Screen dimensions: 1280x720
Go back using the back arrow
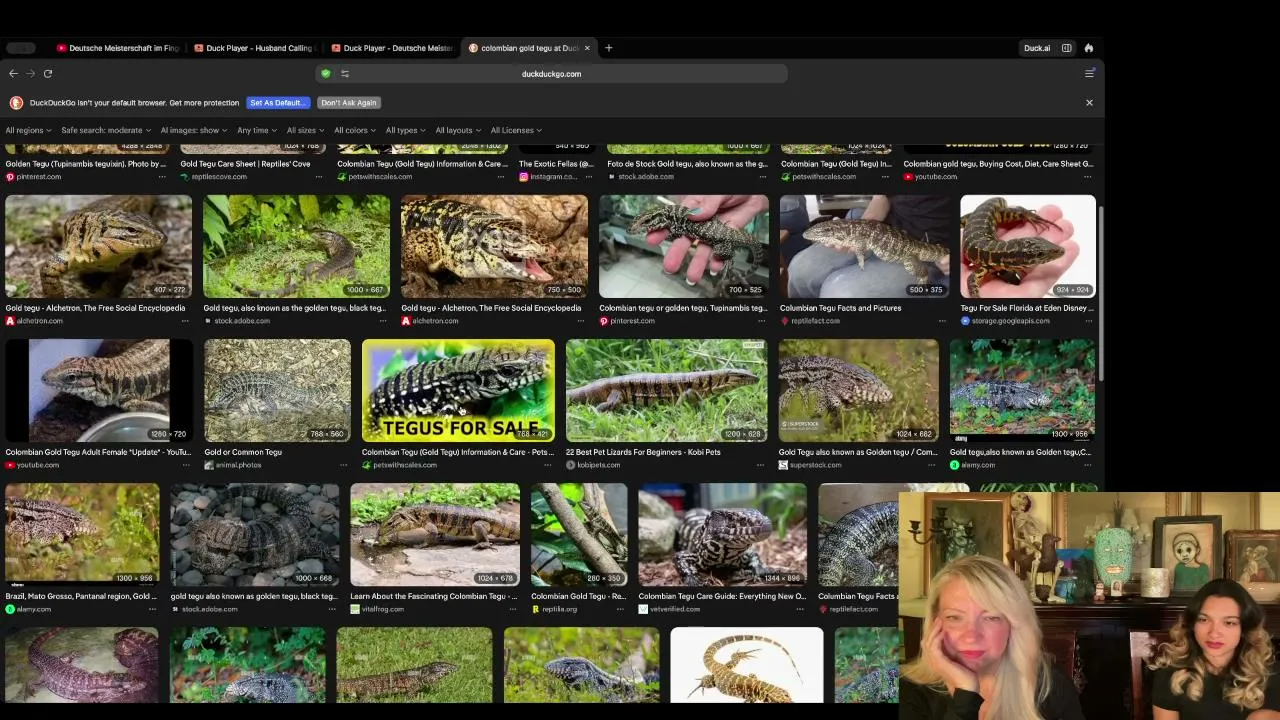(13, 73)
